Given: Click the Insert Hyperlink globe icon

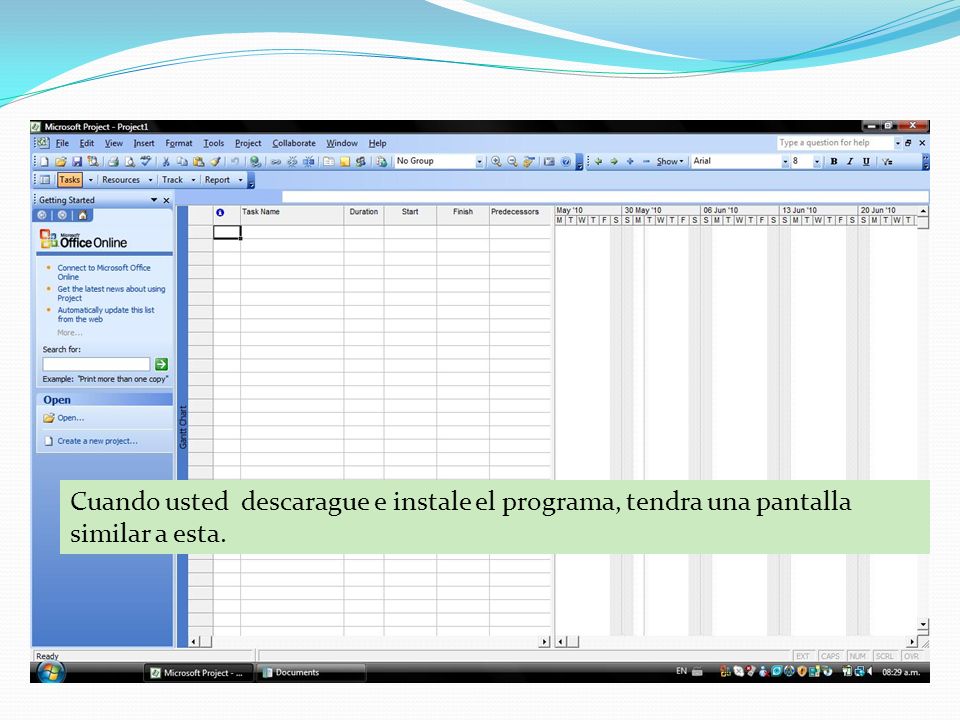Looking at the screenshot, I should pyautogui.click(x=255, y=162).
